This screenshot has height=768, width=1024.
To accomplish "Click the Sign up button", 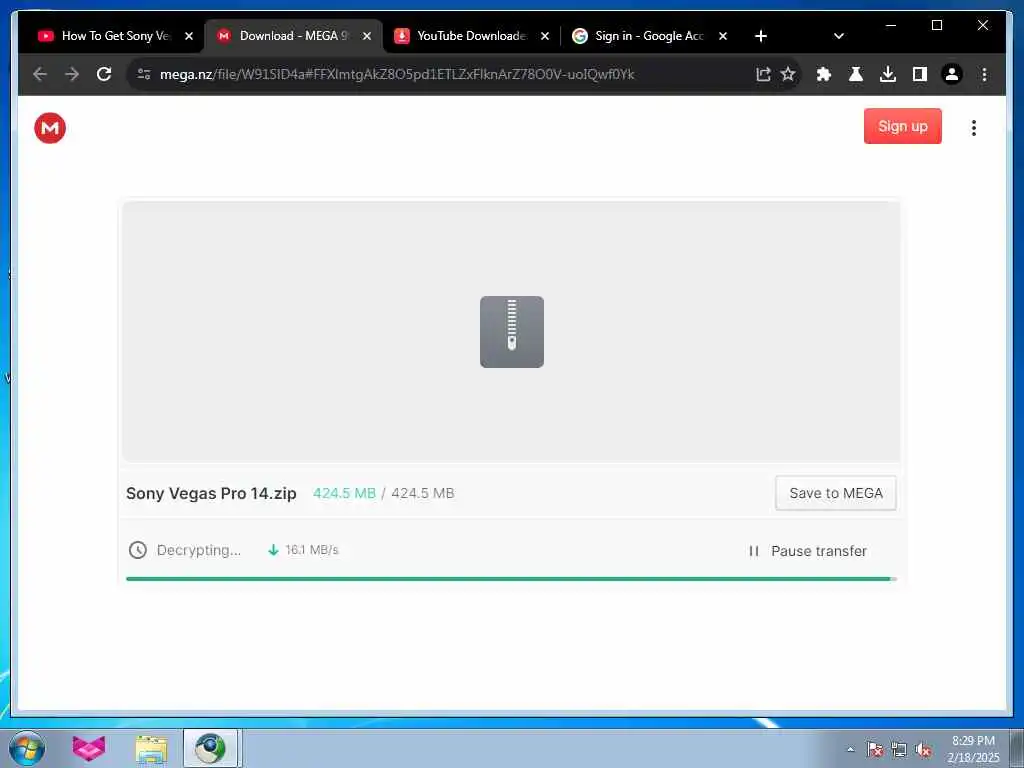I will point(903,126).
